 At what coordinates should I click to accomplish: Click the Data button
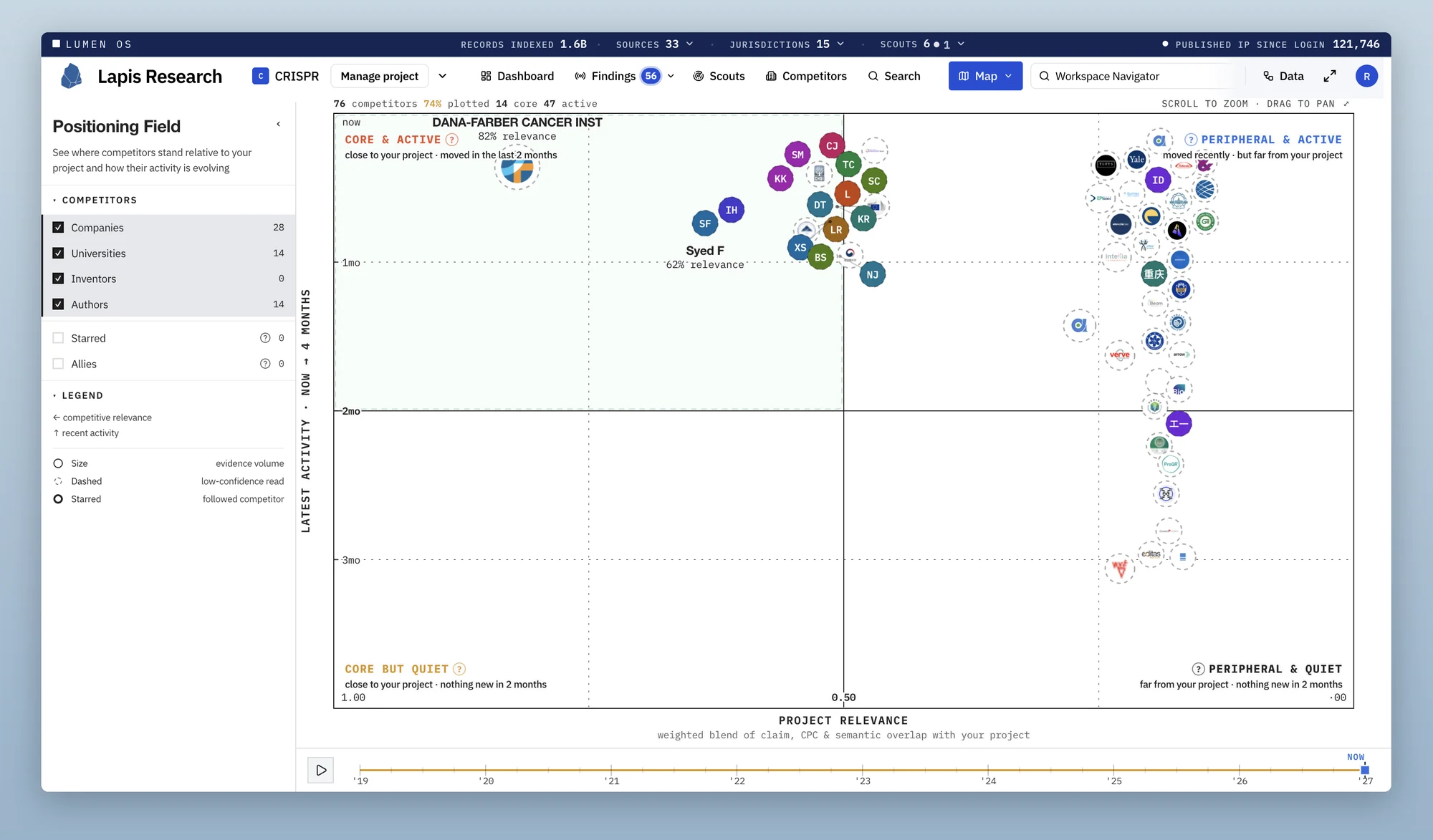coord(1283,76)
